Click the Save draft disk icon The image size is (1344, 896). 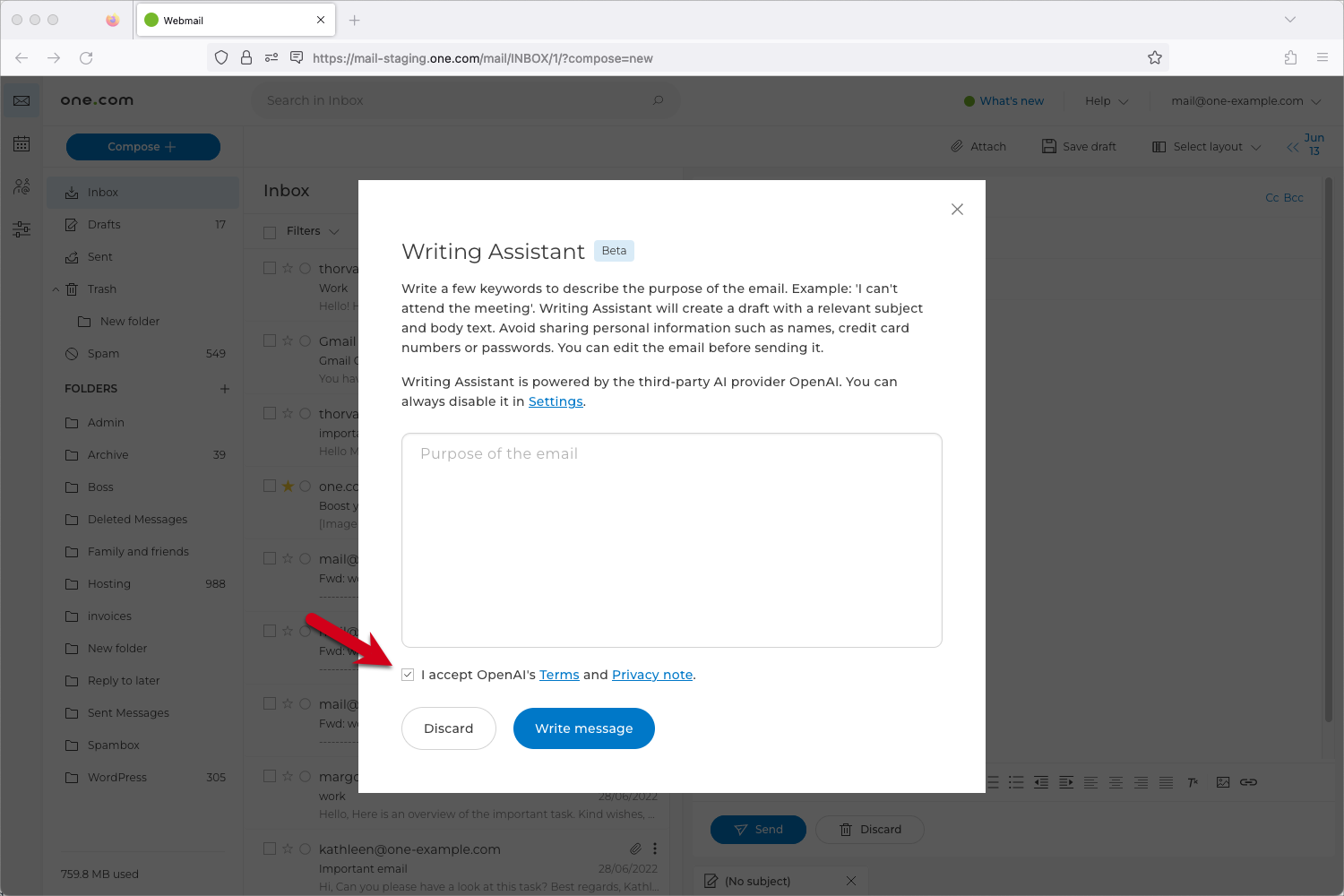coord(1048,146)
